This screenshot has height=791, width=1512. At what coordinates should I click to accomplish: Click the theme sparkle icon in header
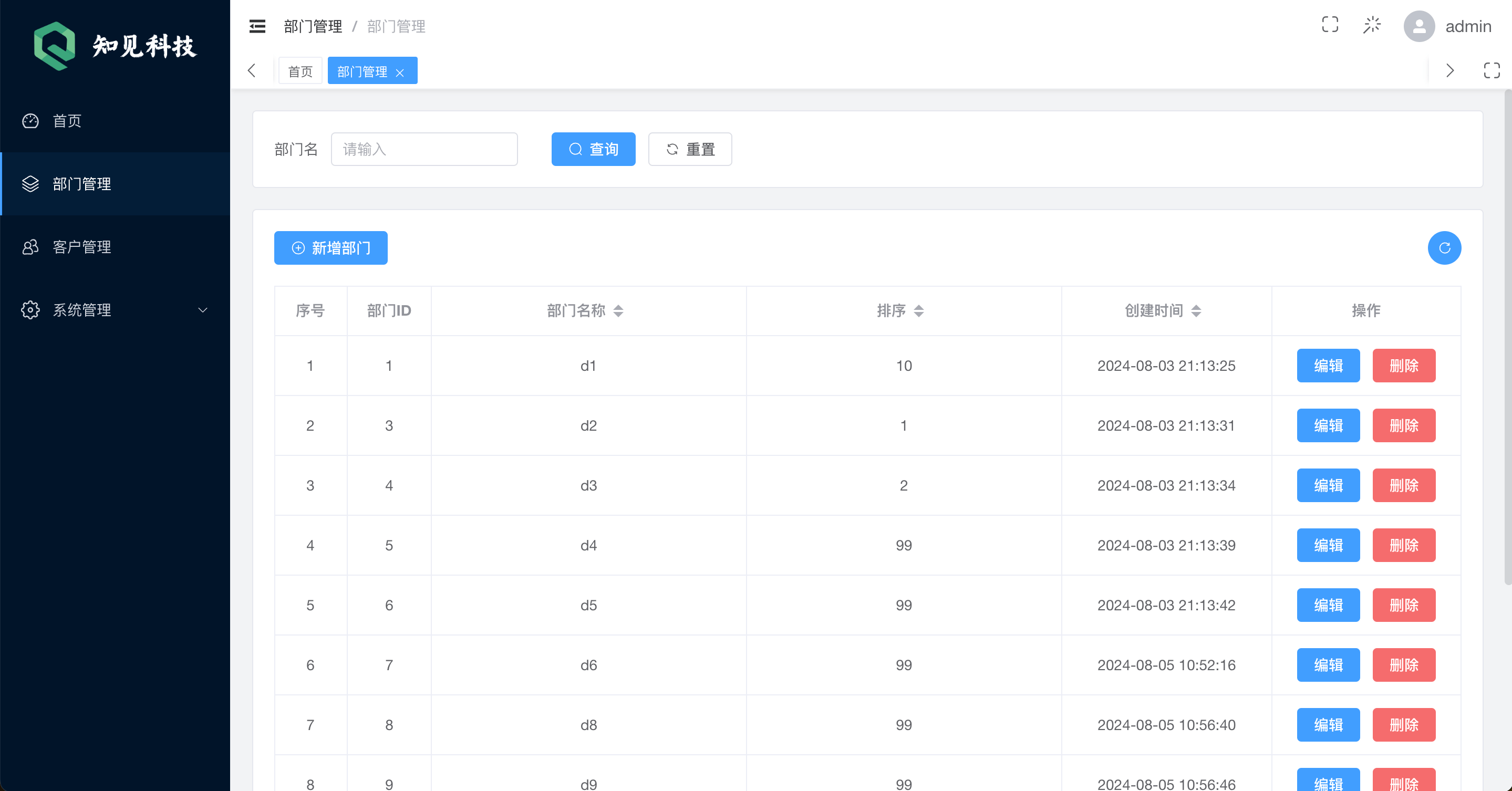coord(1372,25)
